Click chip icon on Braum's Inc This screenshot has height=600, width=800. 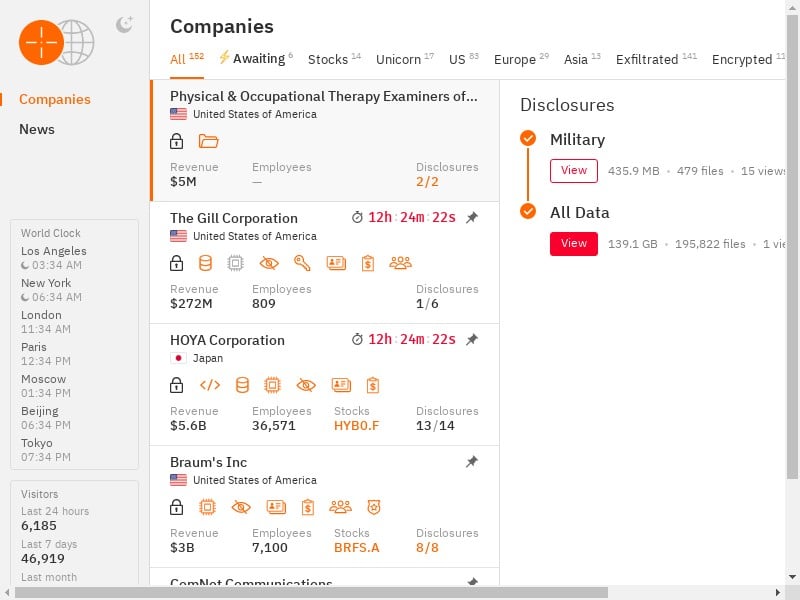coord(207,507)
